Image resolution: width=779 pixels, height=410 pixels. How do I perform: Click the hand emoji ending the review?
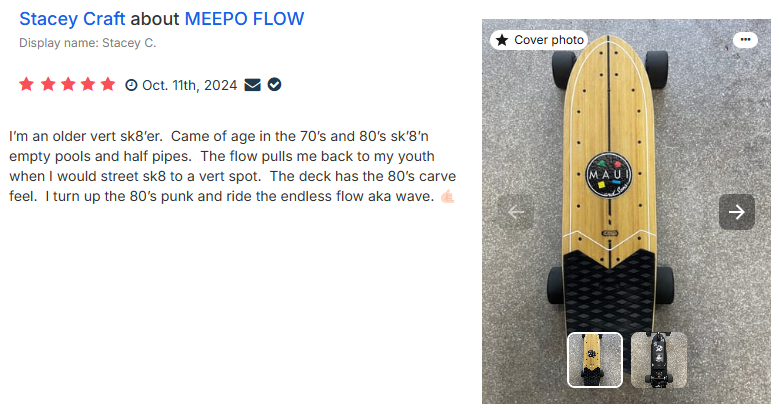click(447, 197)
